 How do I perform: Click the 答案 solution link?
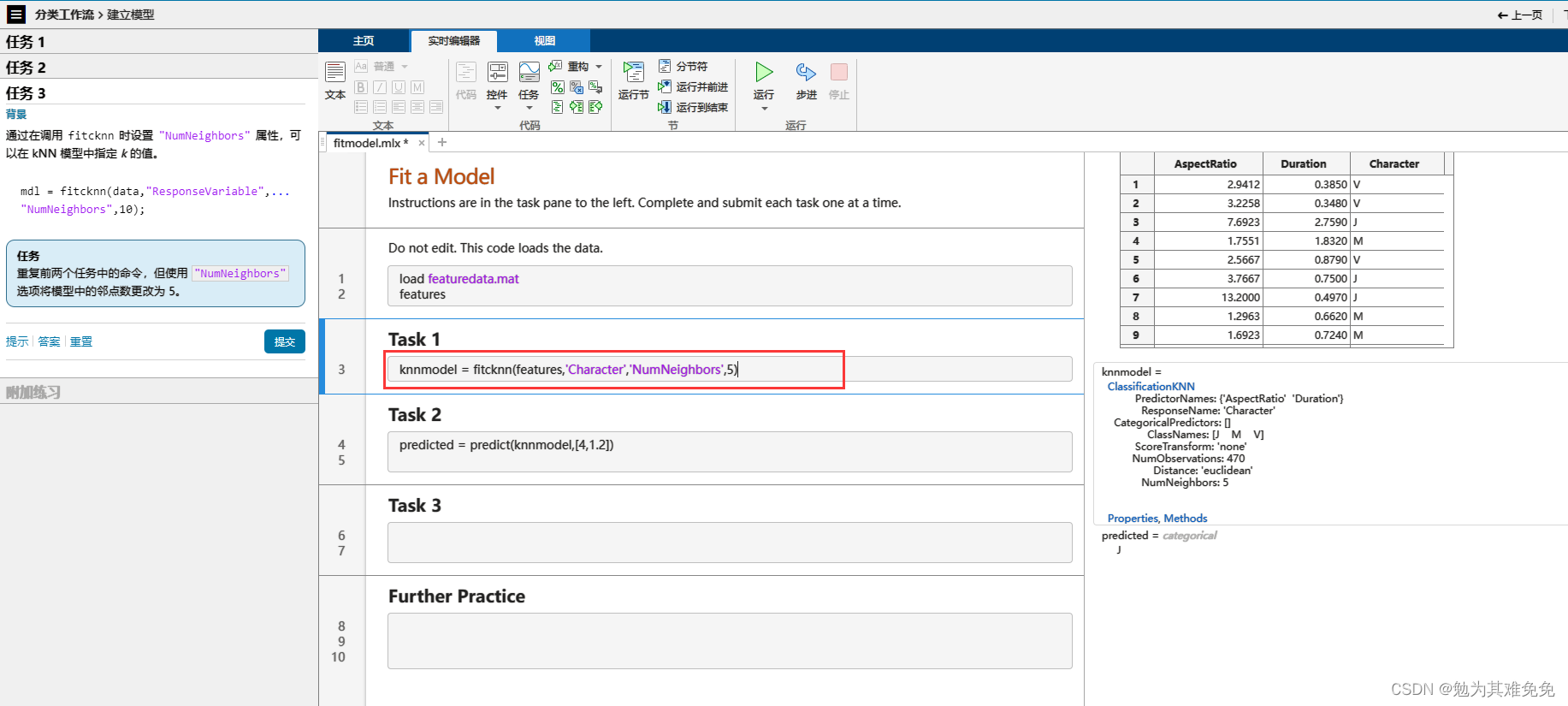49,341
